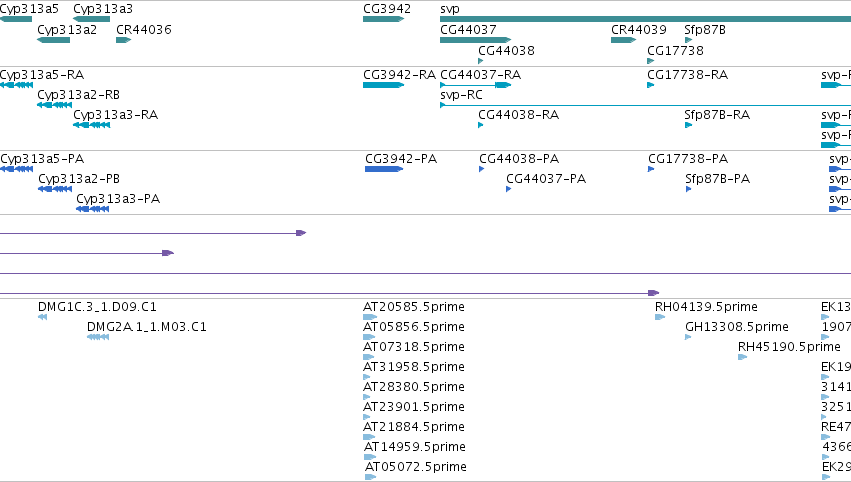Select the CG44037 gene glyph
The width and height of the screenshot is (851, 482).
tap(475, 40)
